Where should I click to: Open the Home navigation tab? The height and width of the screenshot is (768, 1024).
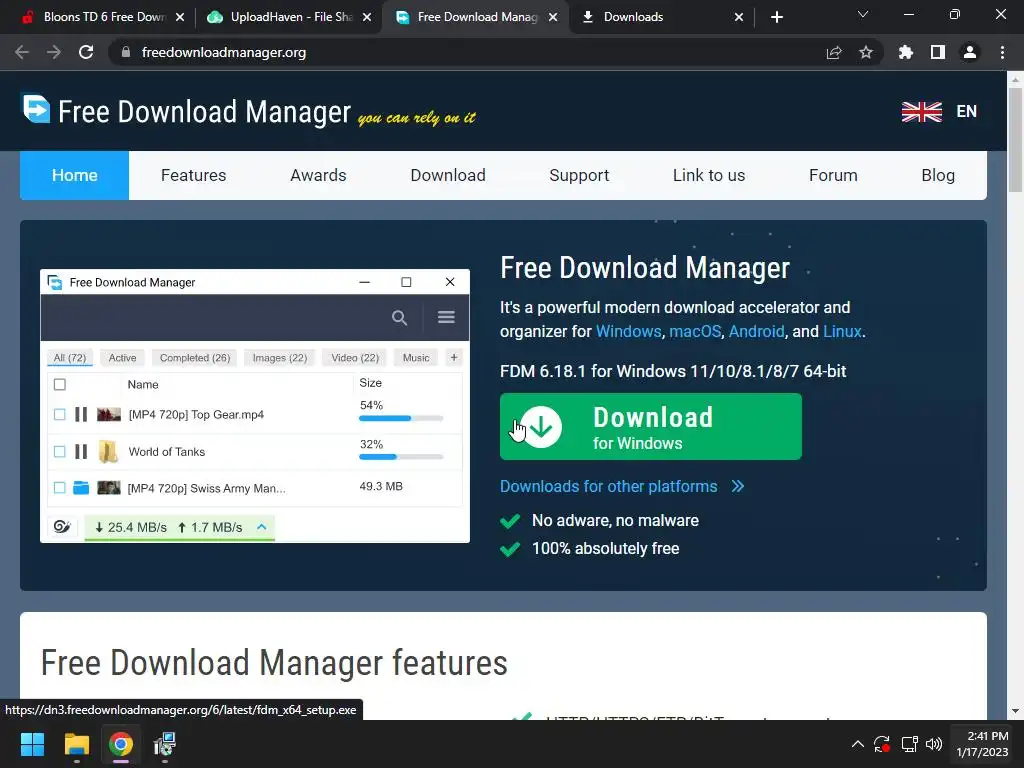click(74, 175)
